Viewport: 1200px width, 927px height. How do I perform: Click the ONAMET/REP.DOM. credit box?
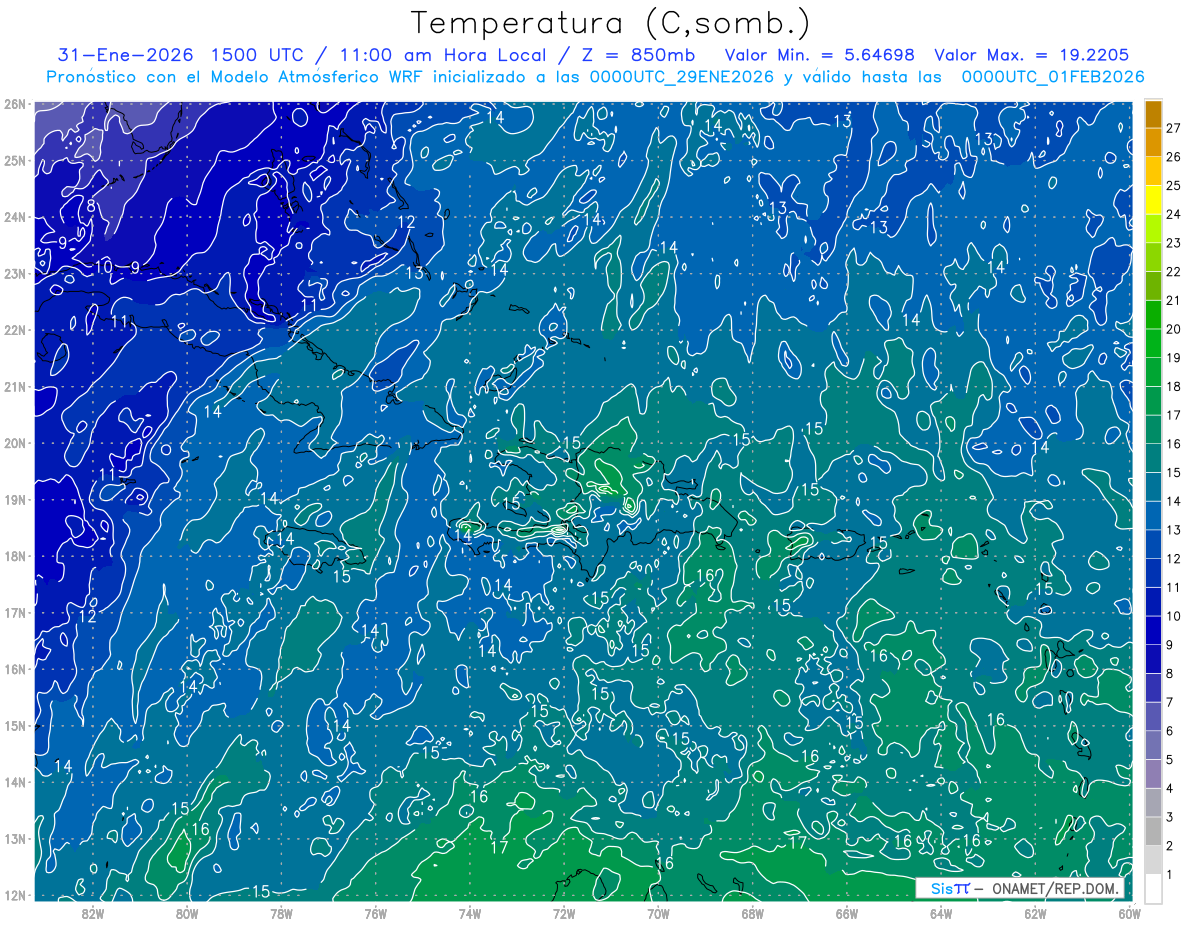[x=1020, y=889]
